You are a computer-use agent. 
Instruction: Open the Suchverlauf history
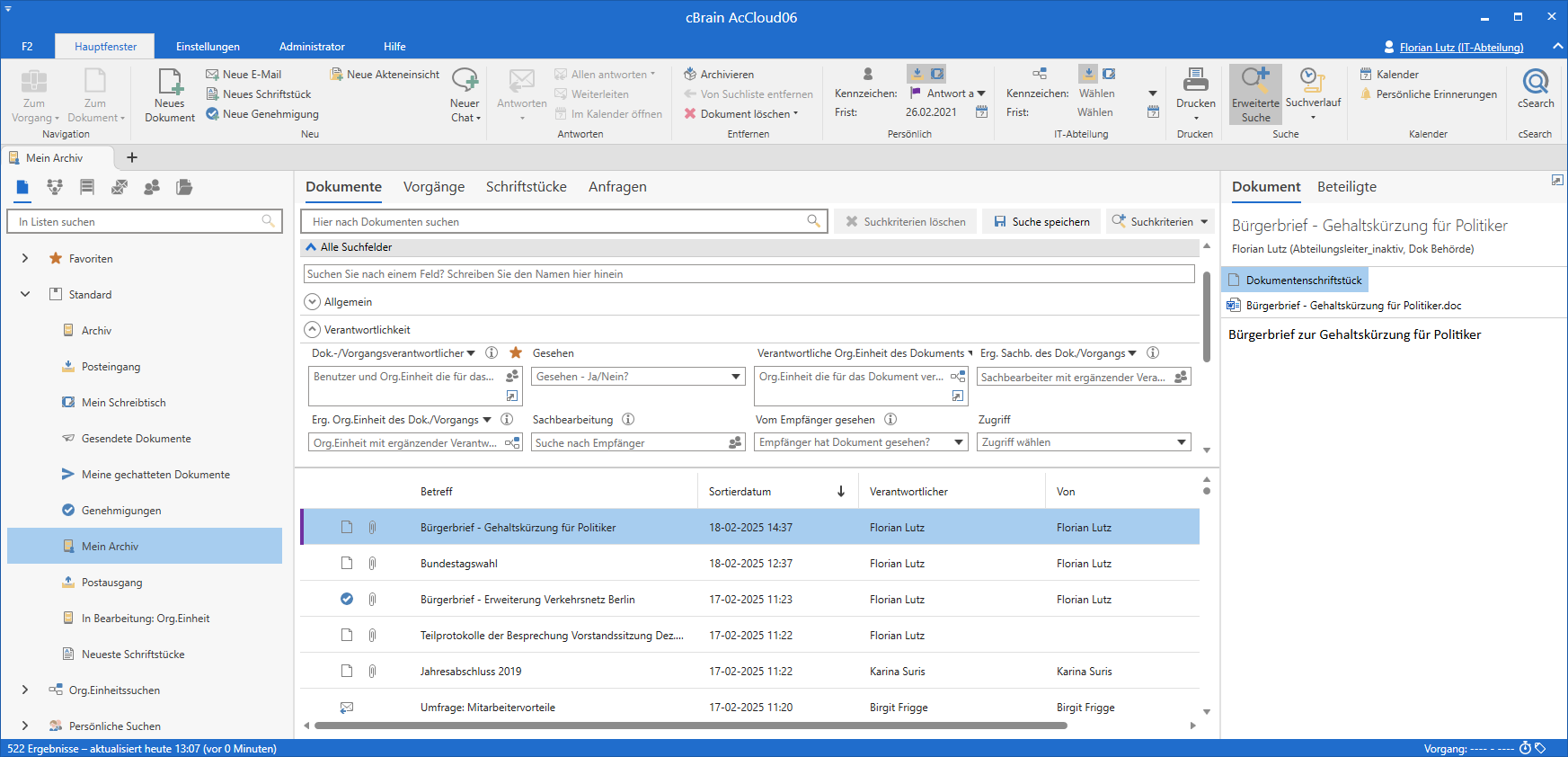coord(1313,83)
